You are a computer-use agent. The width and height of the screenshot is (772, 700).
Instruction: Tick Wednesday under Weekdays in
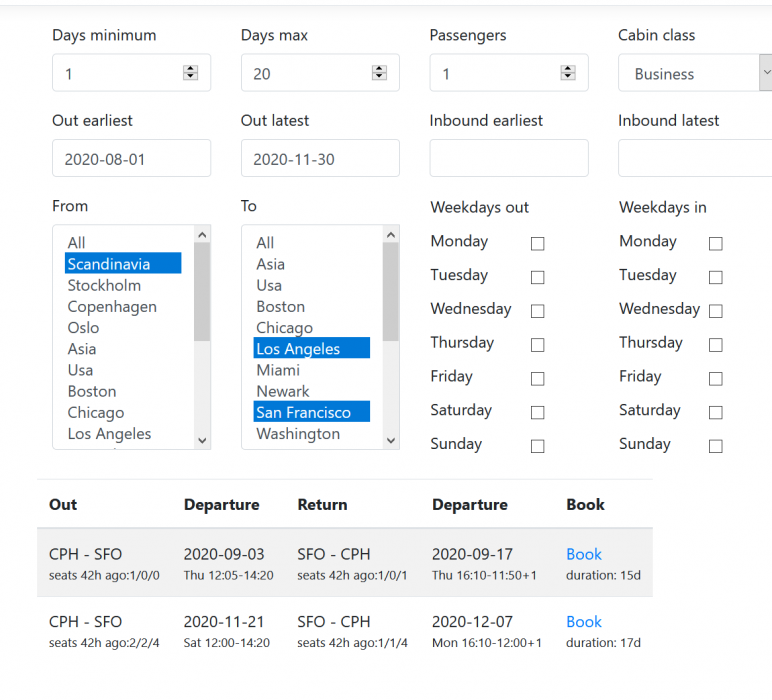coord(715,311)
